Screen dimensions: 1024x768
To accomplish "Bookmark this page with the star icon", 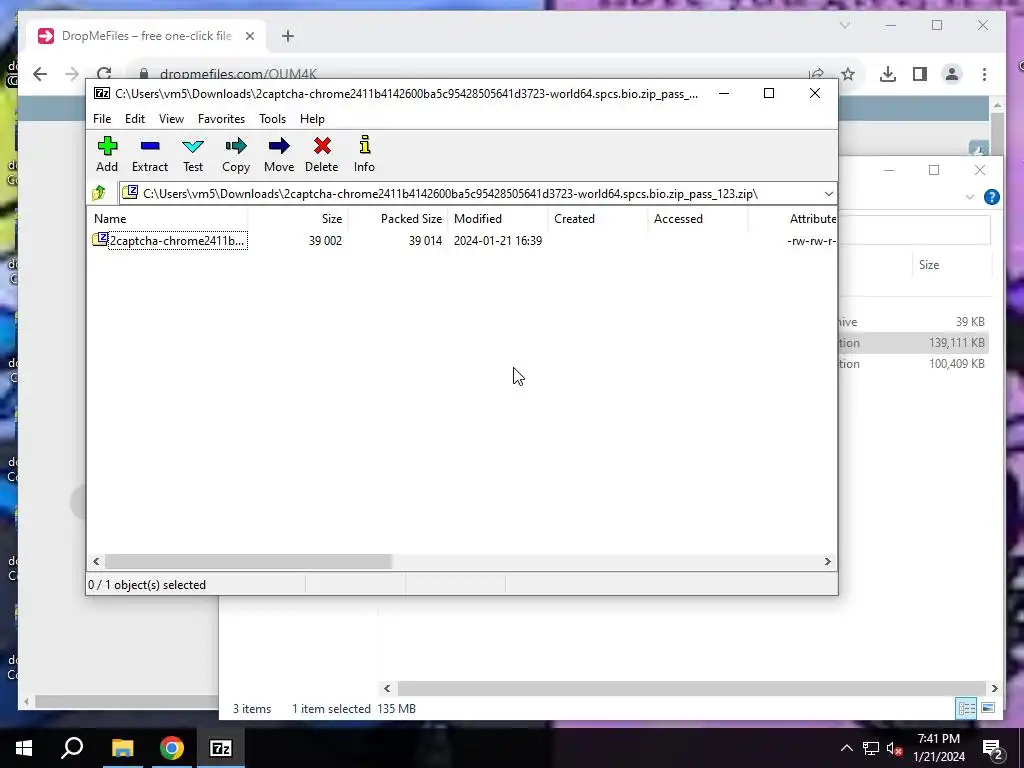I will 848,74.
